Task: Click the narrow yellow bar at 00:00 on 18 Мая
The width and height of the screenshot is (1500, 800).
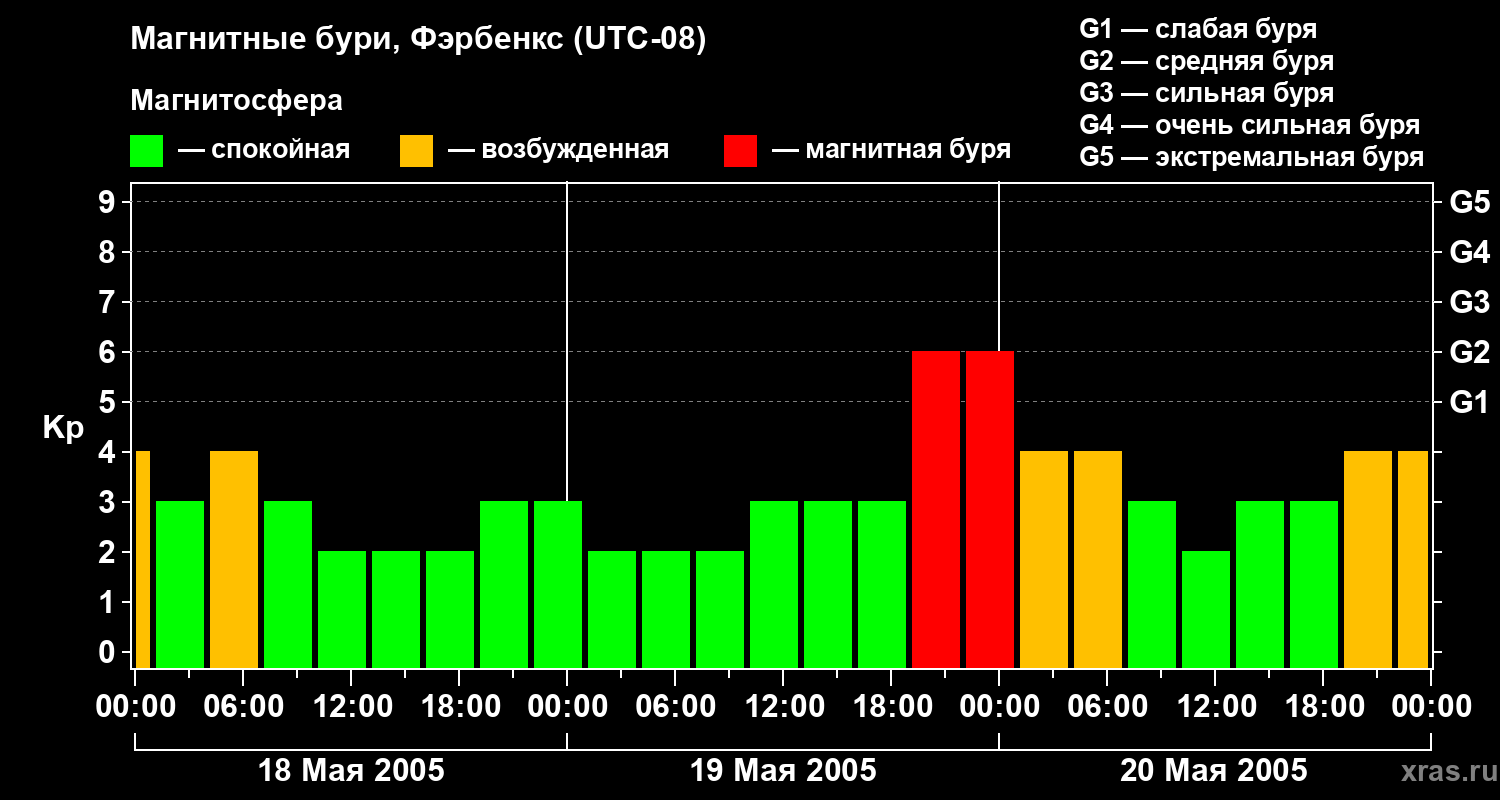Action: coord(143,559)
